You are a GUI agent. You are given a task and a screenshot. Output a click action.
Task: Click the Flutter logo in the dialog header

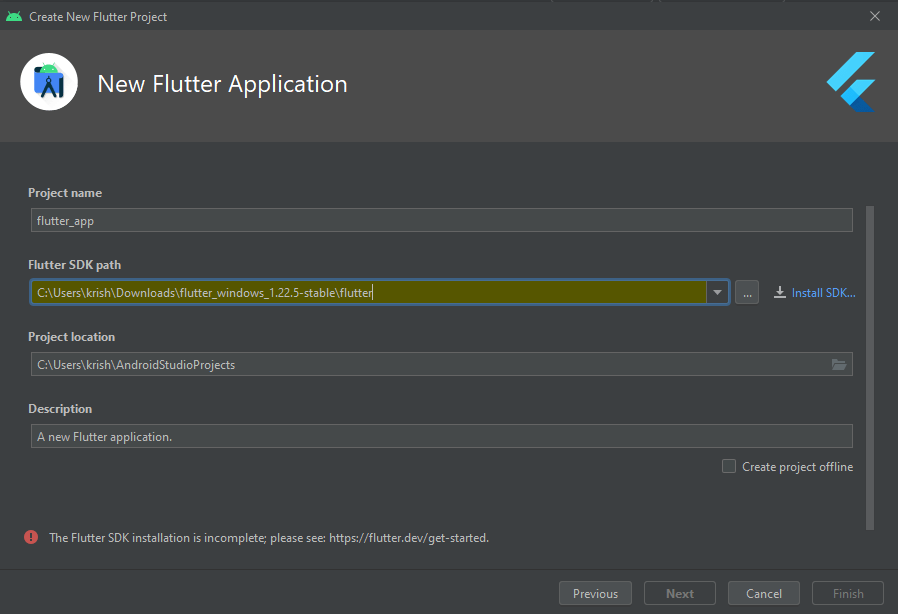(x=849, y=82)
